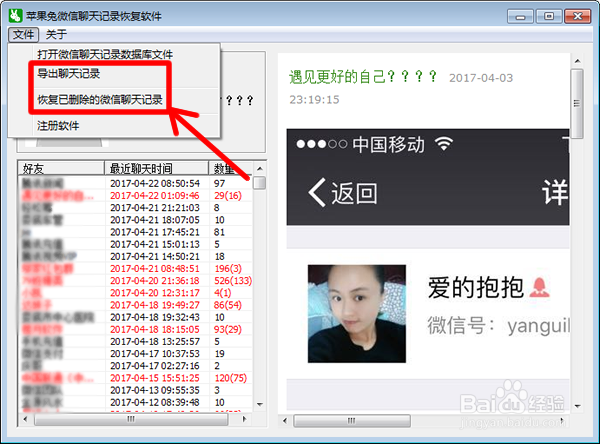Select red row dated 2017-04-18 19:49:27
600x444 pixels.
pos(135,305)
